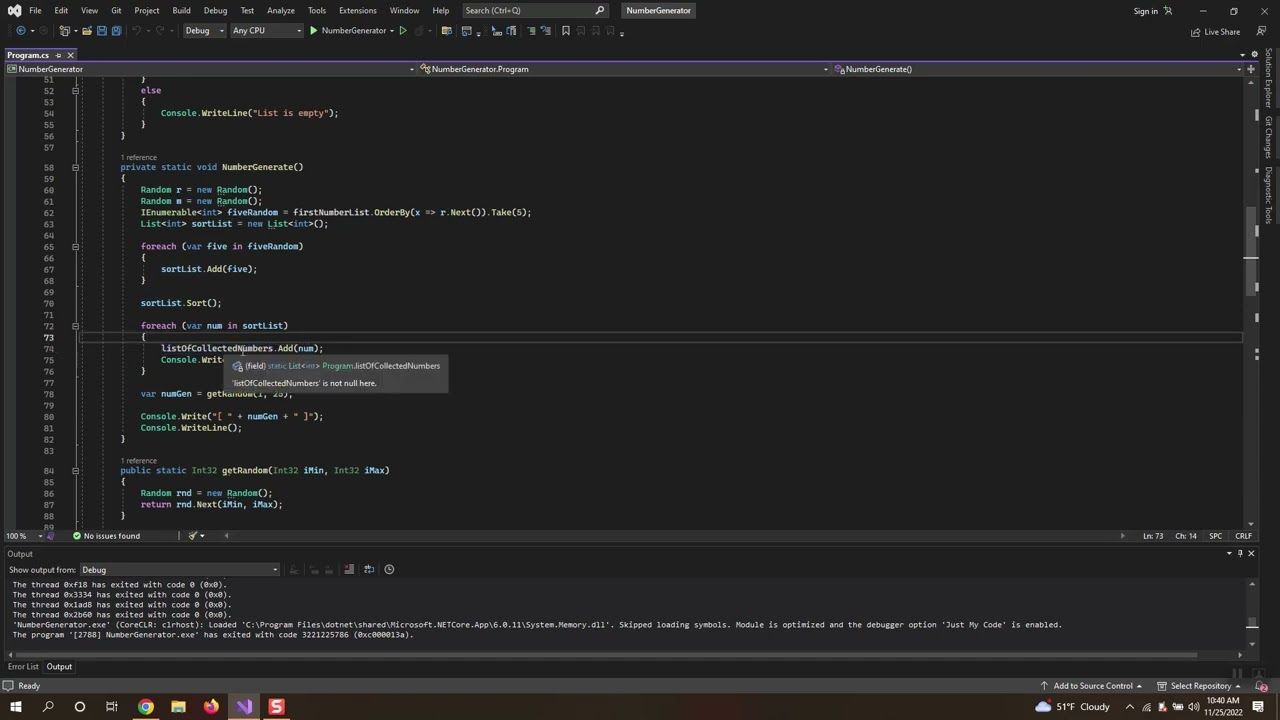Click the Clear All icon in Output toolbar
Image resolution: width=1280 pixels, height=720 pixels.
coord(349,570)
